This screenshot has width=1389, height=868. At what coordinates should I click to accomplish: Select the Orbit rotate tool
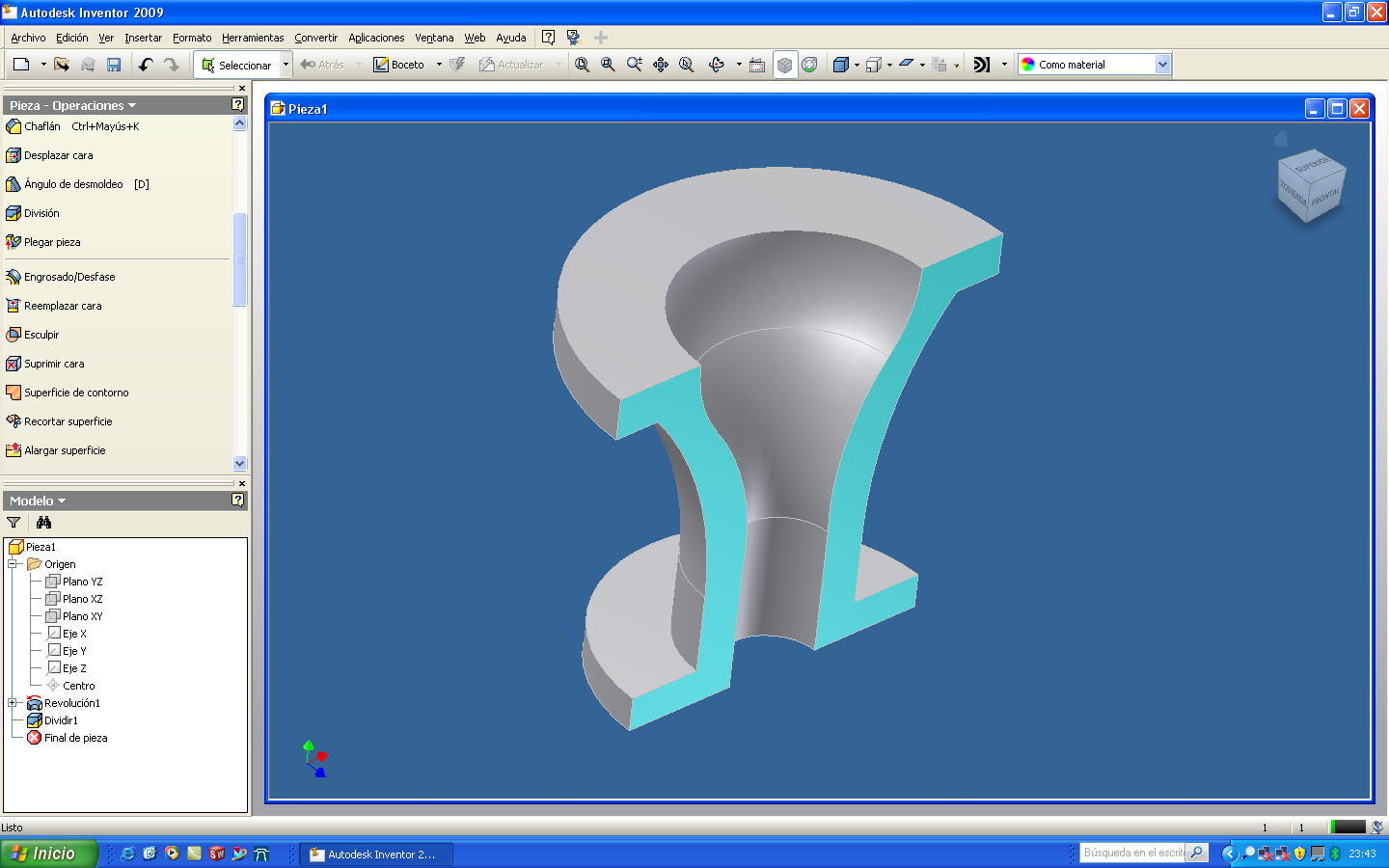point(717,65)
